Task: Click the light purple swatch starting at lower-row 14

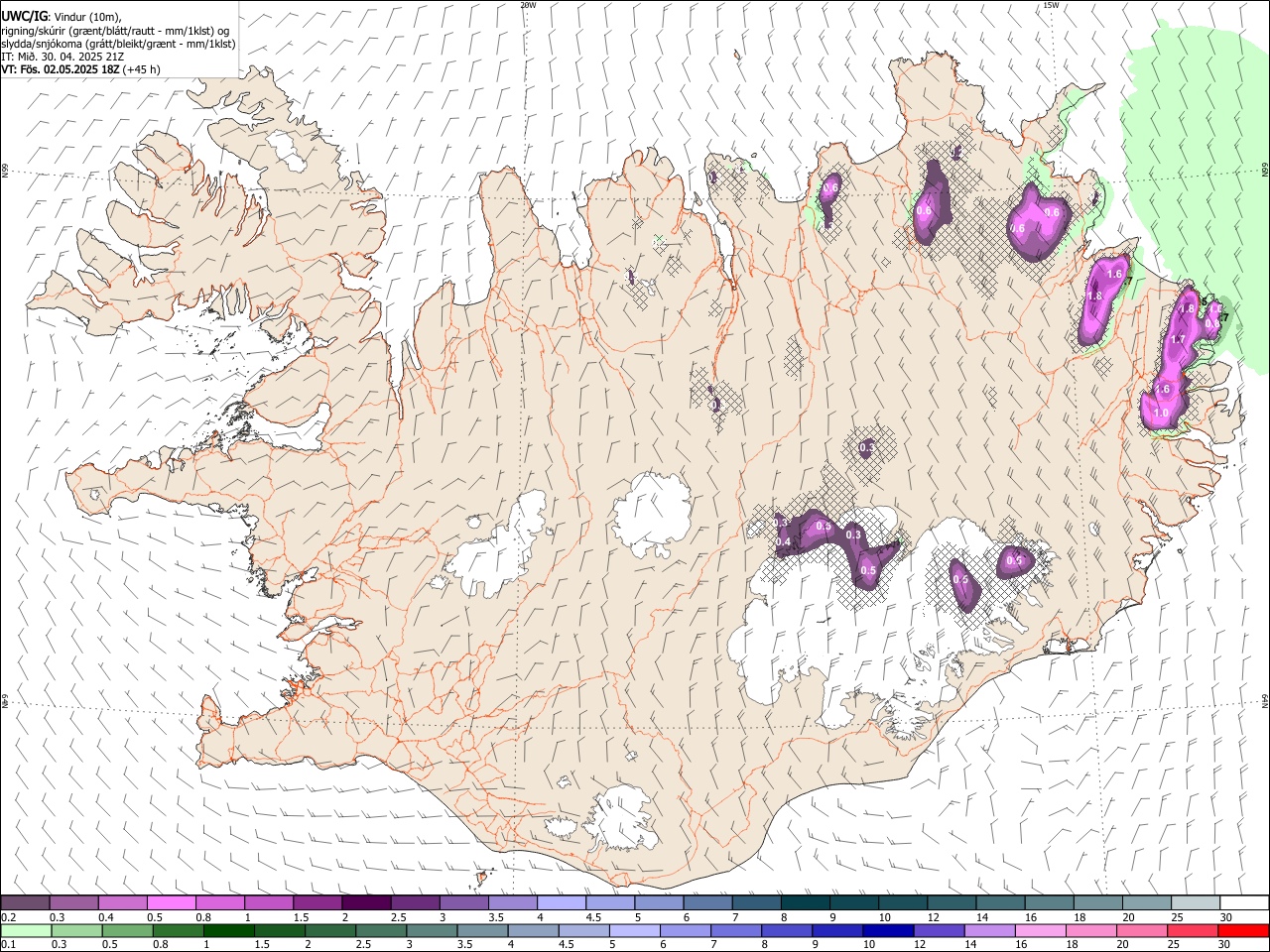Action: click(x=989, y=930)
